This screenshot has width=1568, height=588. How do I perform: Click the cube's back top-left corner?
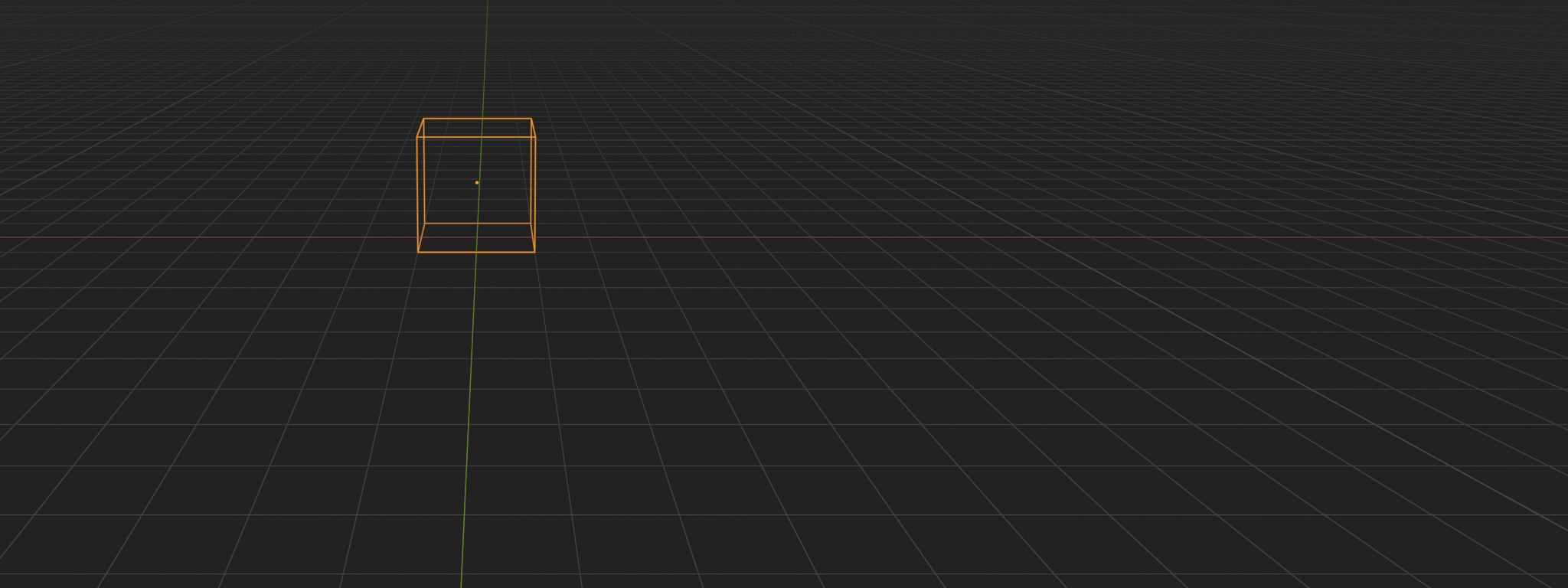pyautogui.click(x=423, y=119)
